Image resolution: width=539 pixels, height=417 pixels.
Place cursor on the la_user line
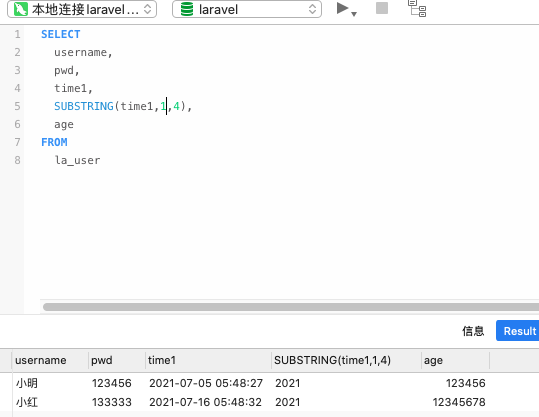tap(77, 160)
